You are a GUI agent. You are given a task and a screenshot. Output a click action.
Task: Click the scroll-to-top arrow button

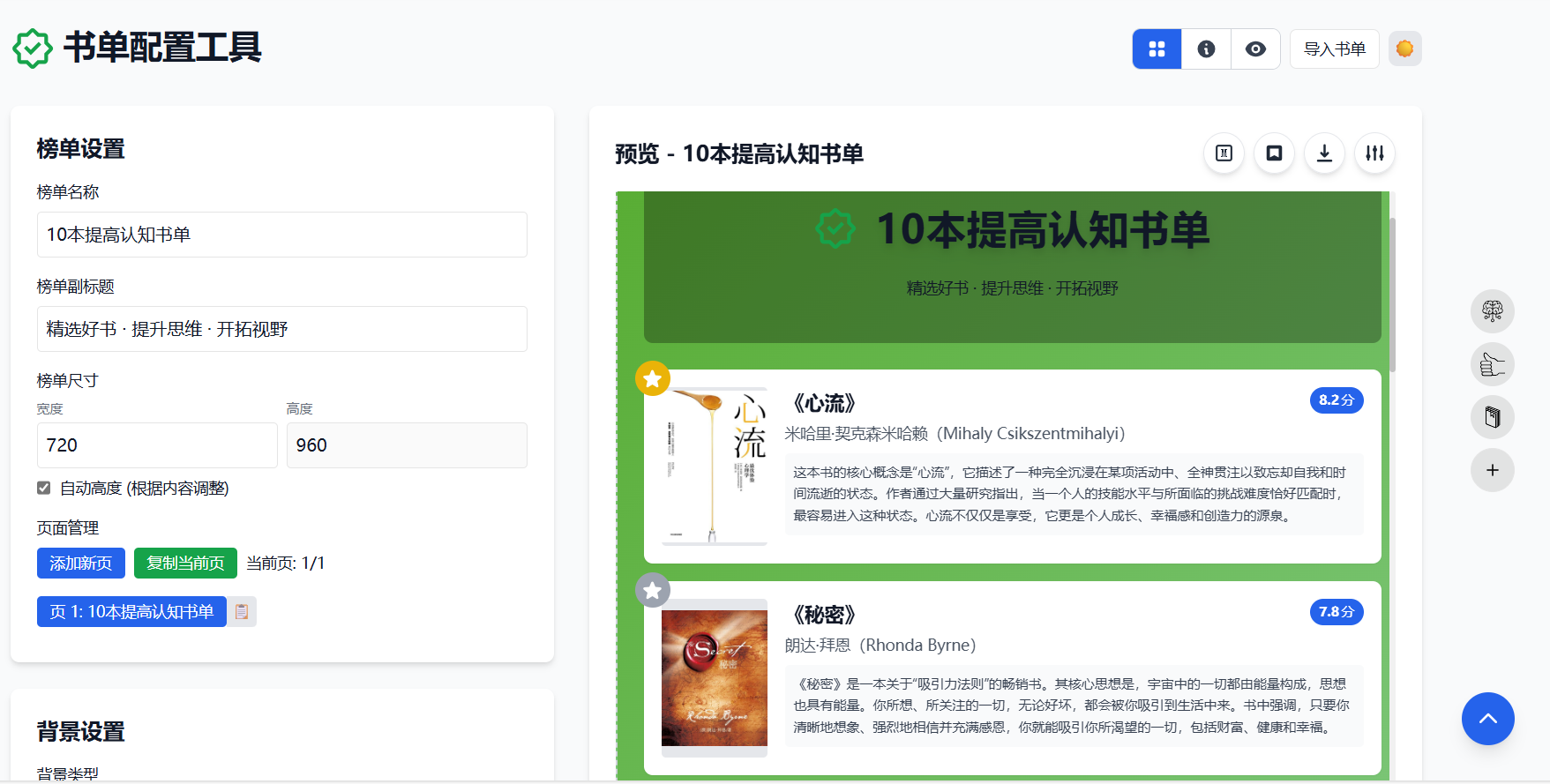pyautogui.click(x=1487, y=719)
